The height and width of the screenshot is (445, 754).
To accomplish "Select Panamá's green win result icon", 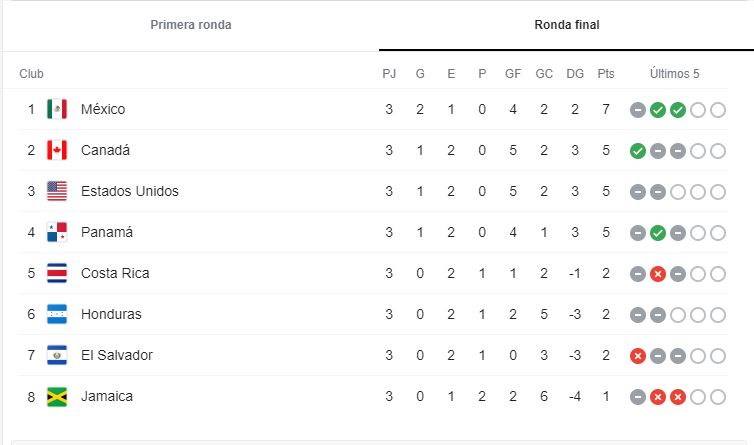I will (658, 233).
